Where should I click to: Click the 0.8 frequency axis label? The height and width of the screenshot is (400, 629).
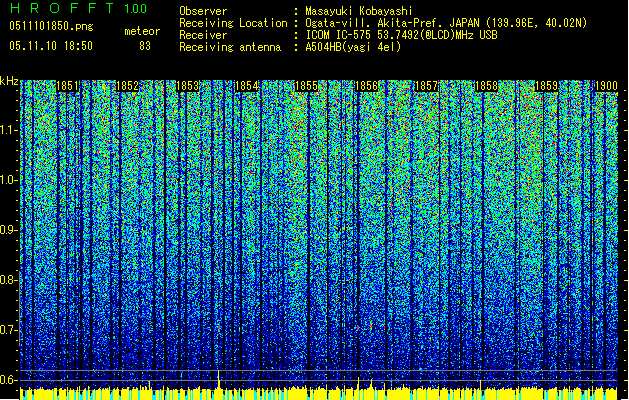[9, 280]
